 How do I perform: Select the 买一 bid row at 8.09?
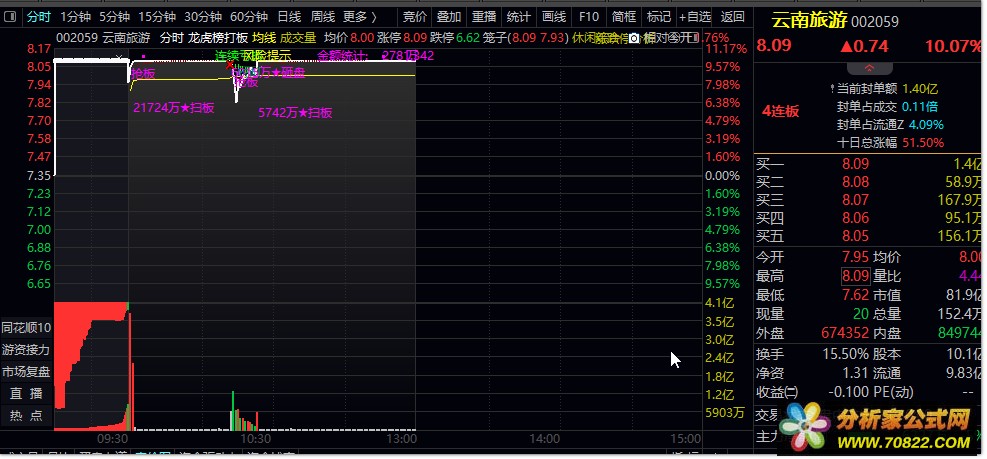(x=870, y=165)
